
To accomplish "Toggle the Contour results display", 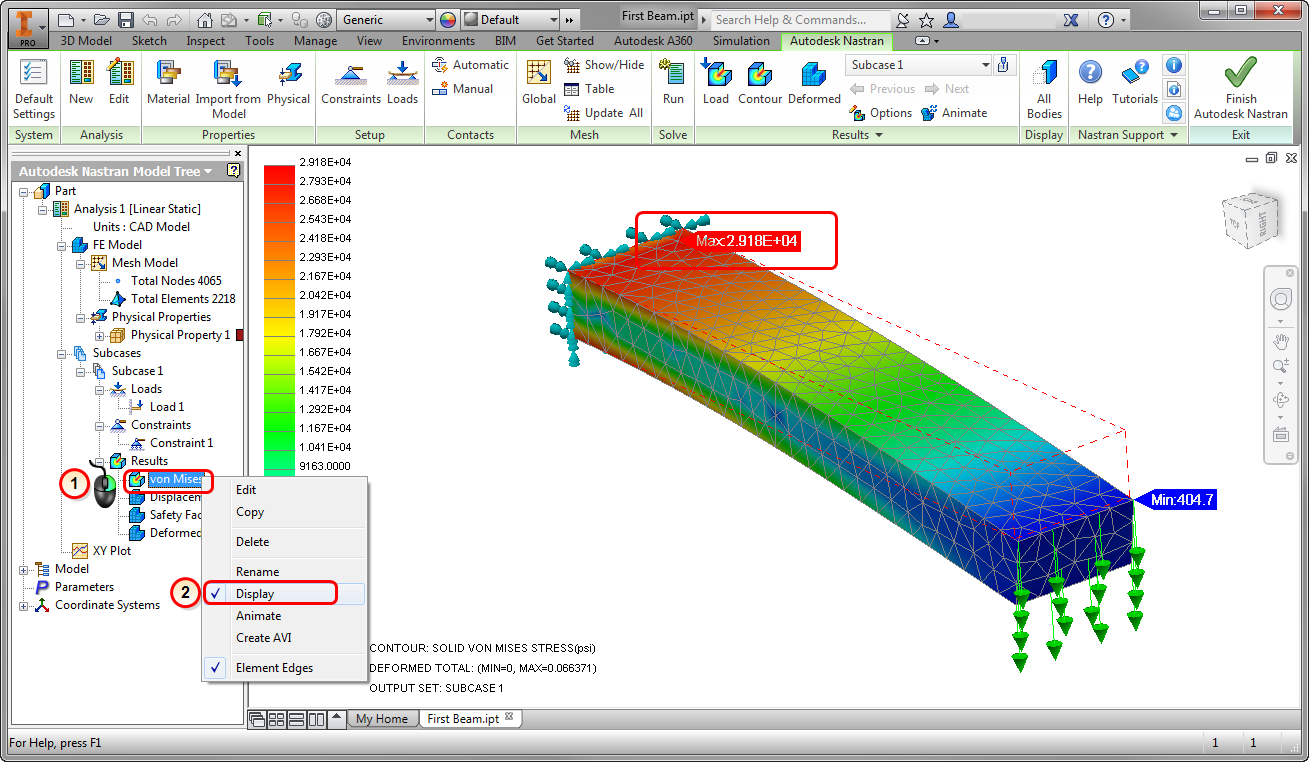I will 760,82.
